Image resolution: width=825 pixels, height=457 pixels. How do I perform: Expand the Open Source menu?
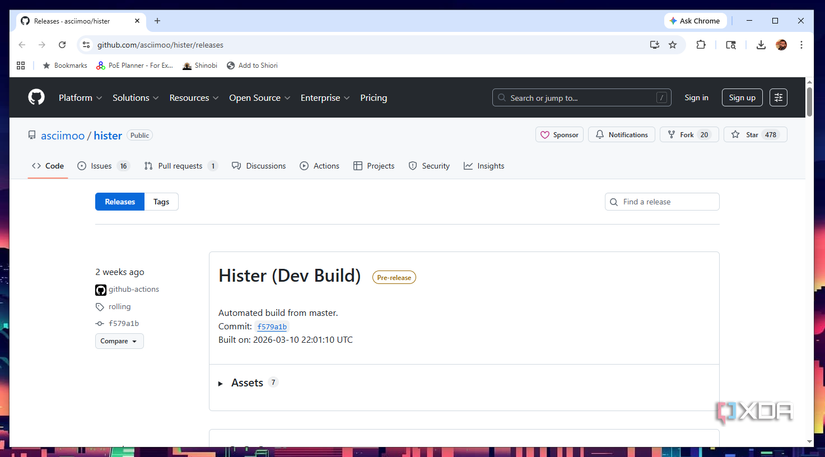pos(259,98)
